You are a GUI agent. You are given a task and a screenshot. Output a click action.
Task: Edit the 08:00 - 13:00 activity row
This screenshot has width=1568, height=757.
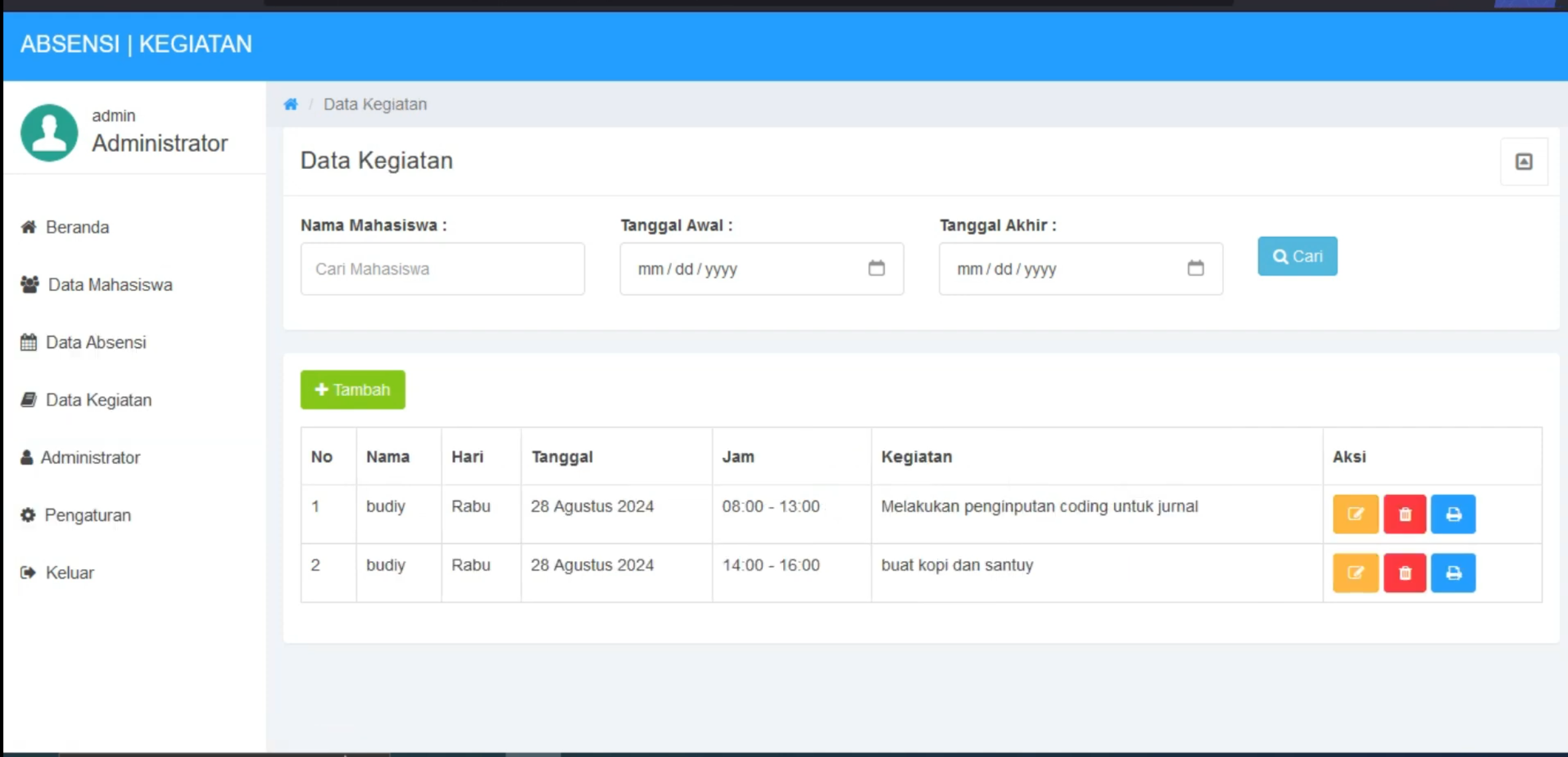pyautogui.click(x=1355, y=514)
